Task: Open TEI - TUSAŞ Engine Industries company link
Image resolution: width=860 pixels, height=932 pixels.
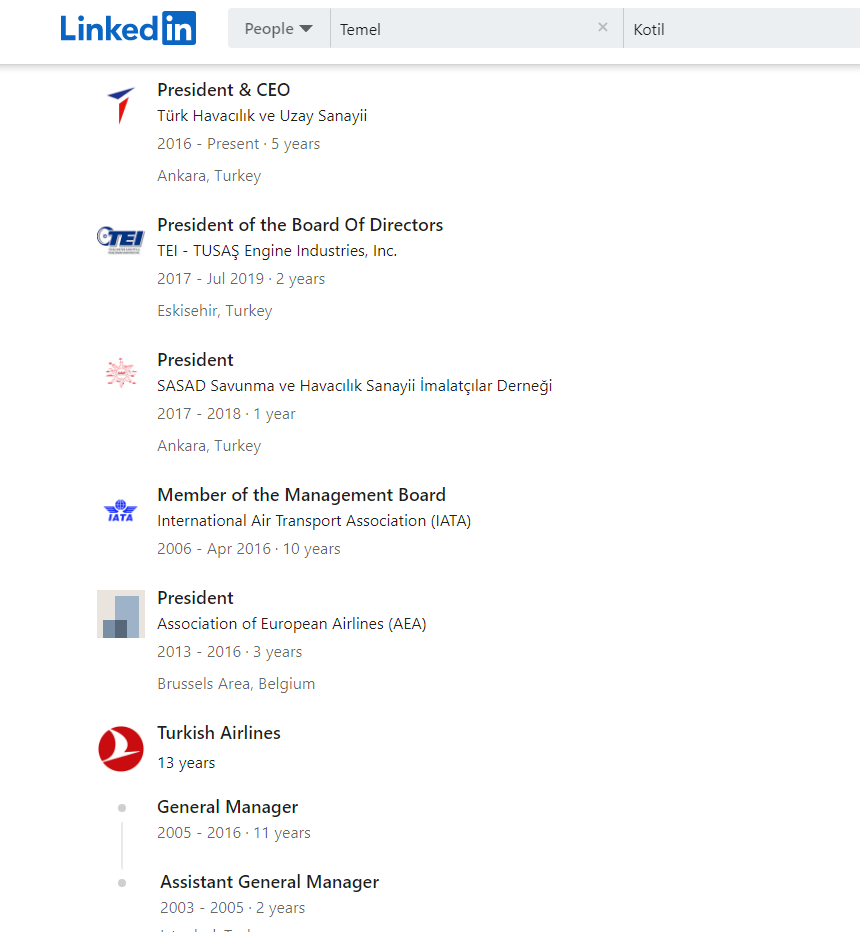Action: (x=277, y=251)
